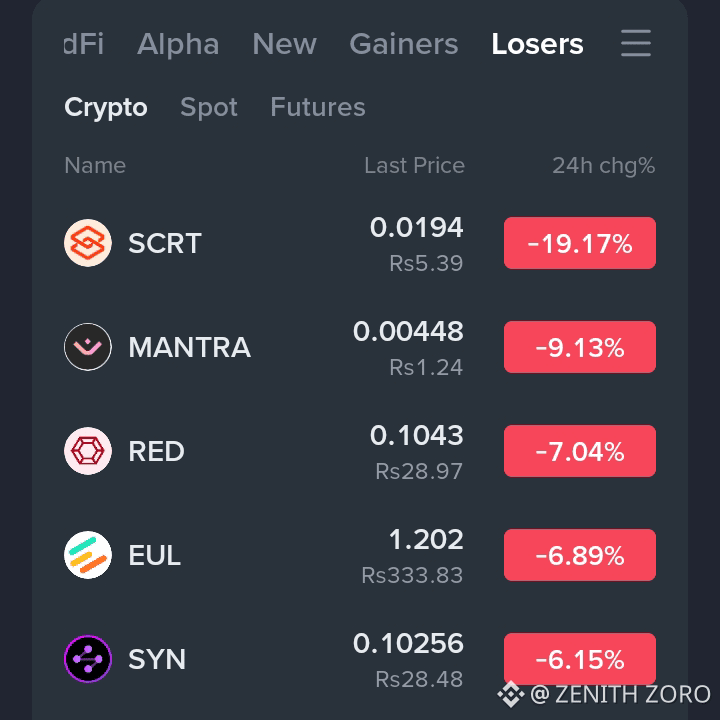This screenshot has width=720, height=720.
Task: Select the Futures filter
Action: coord(318,107)
